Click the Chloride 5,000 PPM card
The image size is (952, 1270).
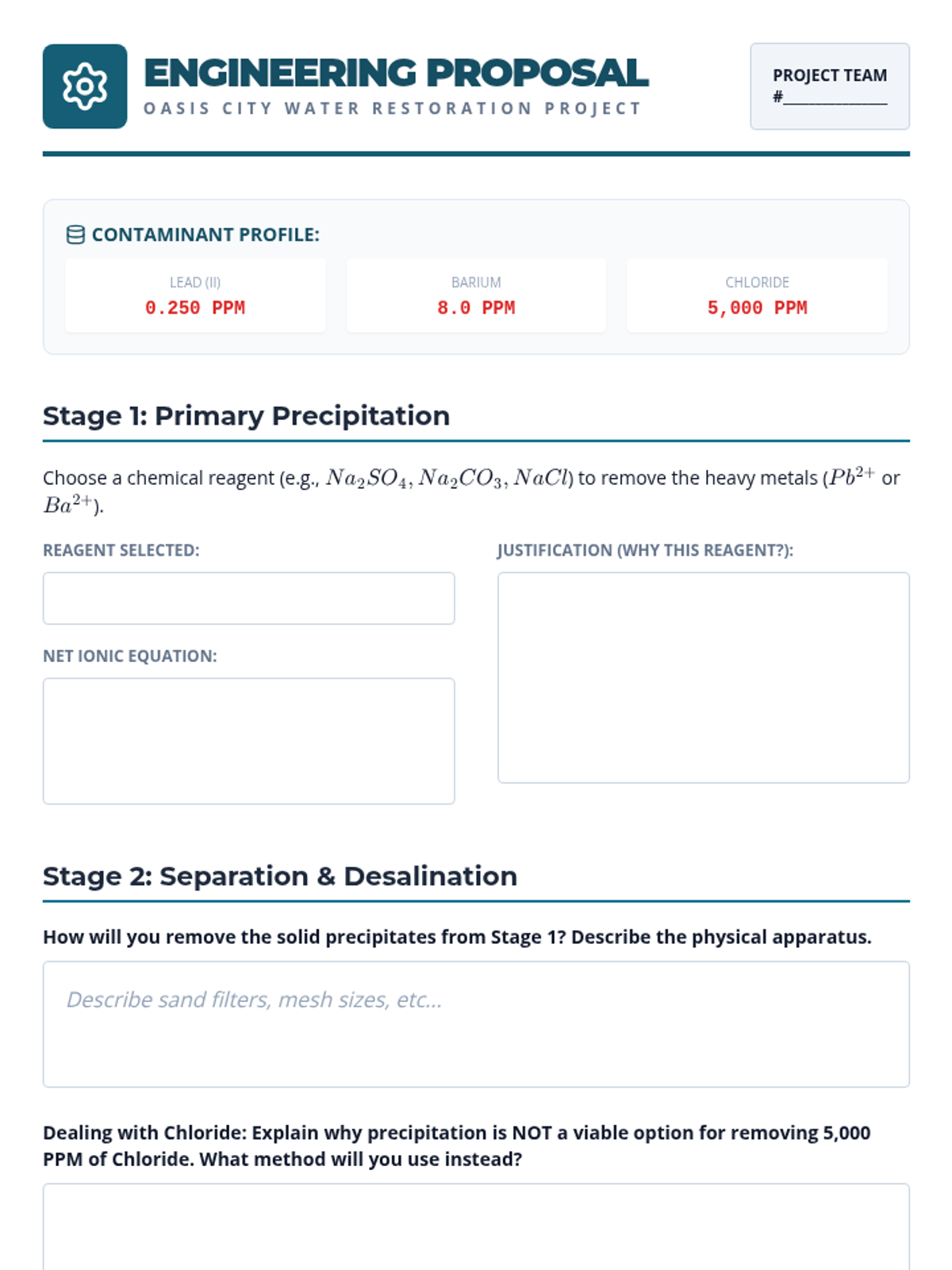[757, 295]
